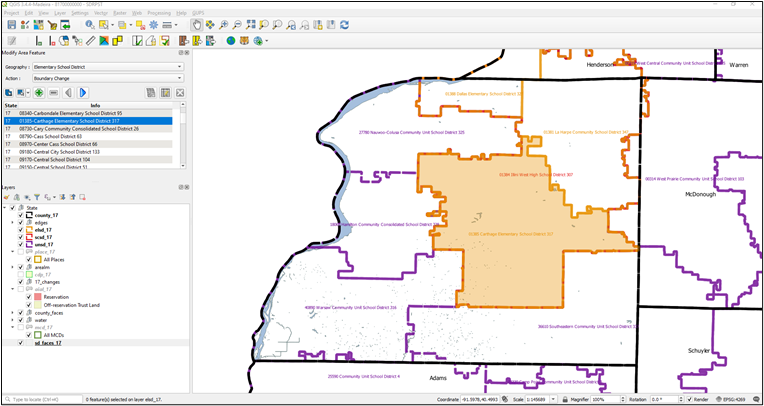Click the green Add Area plus icon
This screenshot has width=764, height=406.
point(38,92)
